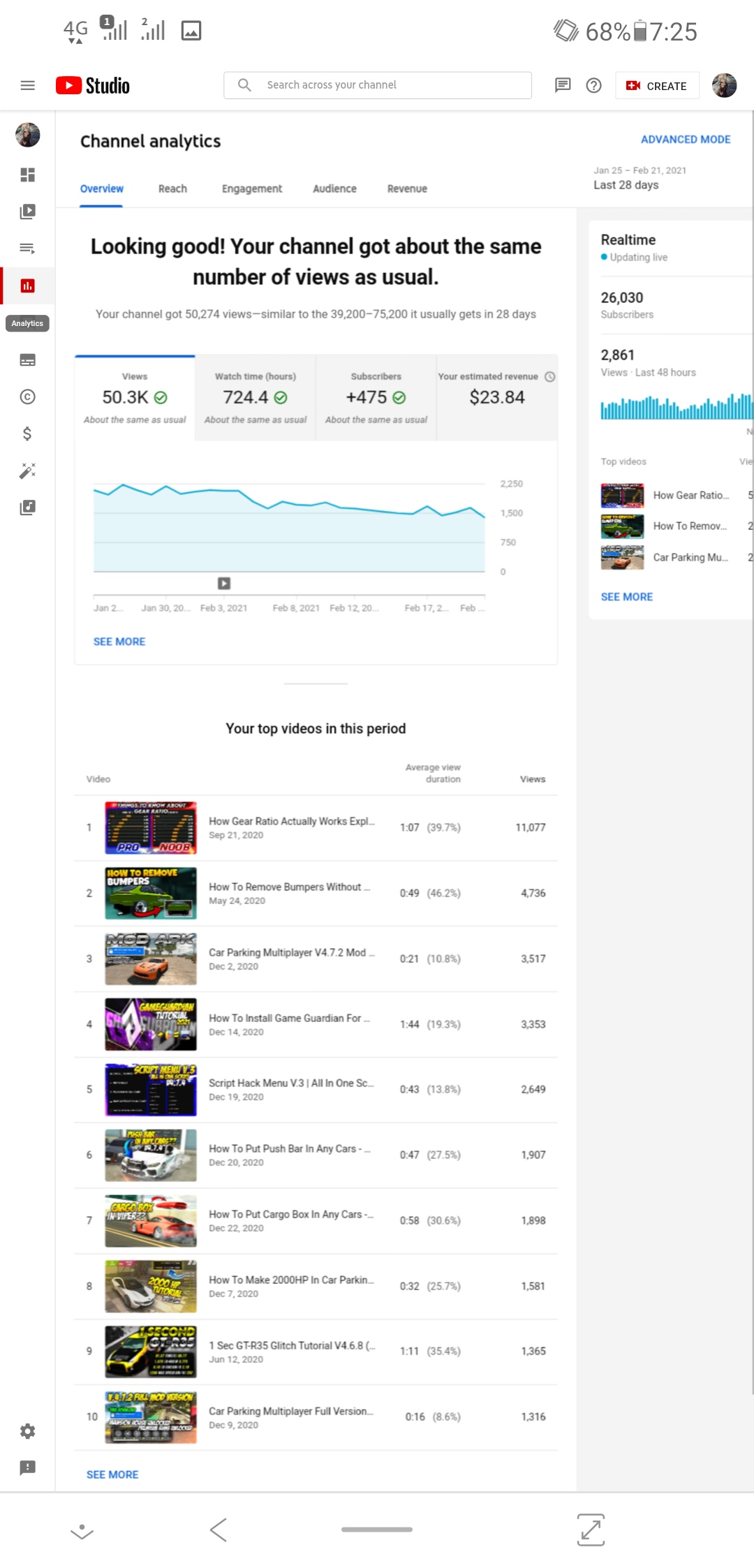The image size is (754, 1568).
Task: Open Script Hack Menu V.3 video
Action: pos(291,1083)
